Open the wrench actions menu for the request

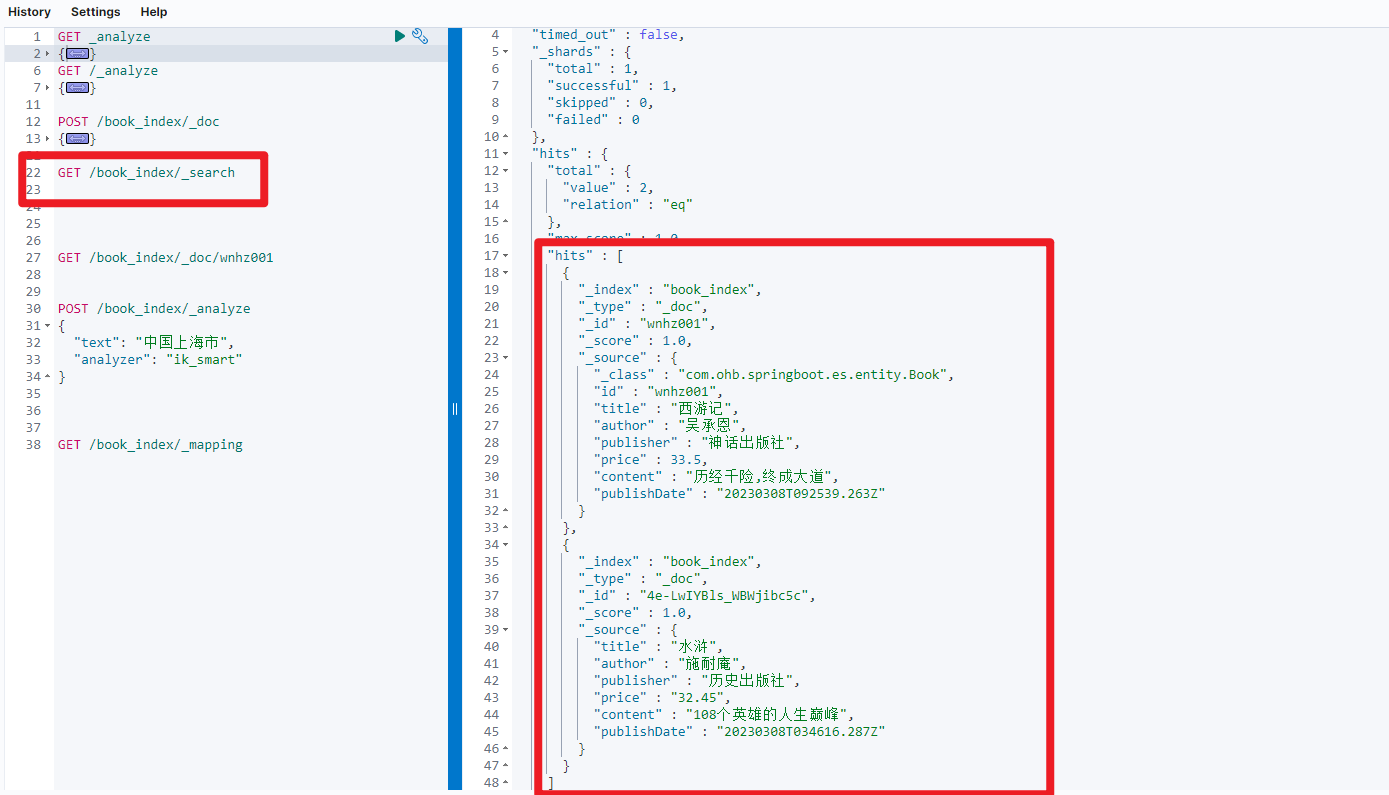[x=420, y=36]
